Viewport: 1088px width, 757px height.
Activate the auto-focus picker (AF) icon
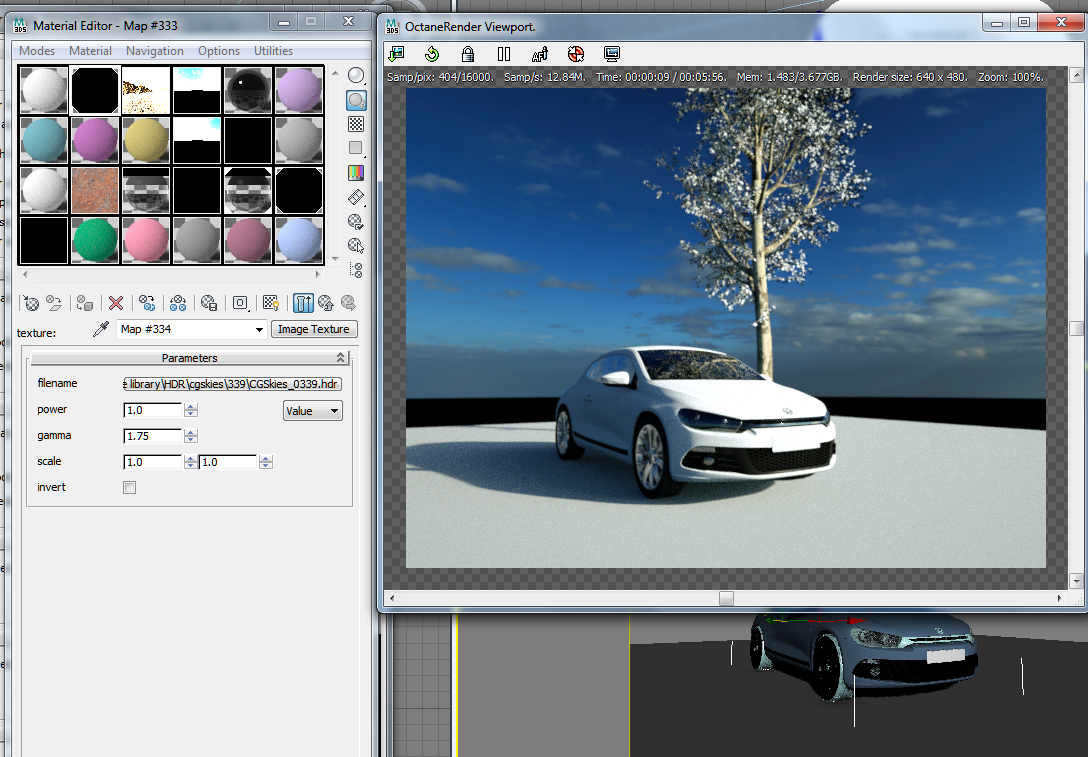pyautogui.click(x=540, y=53)
